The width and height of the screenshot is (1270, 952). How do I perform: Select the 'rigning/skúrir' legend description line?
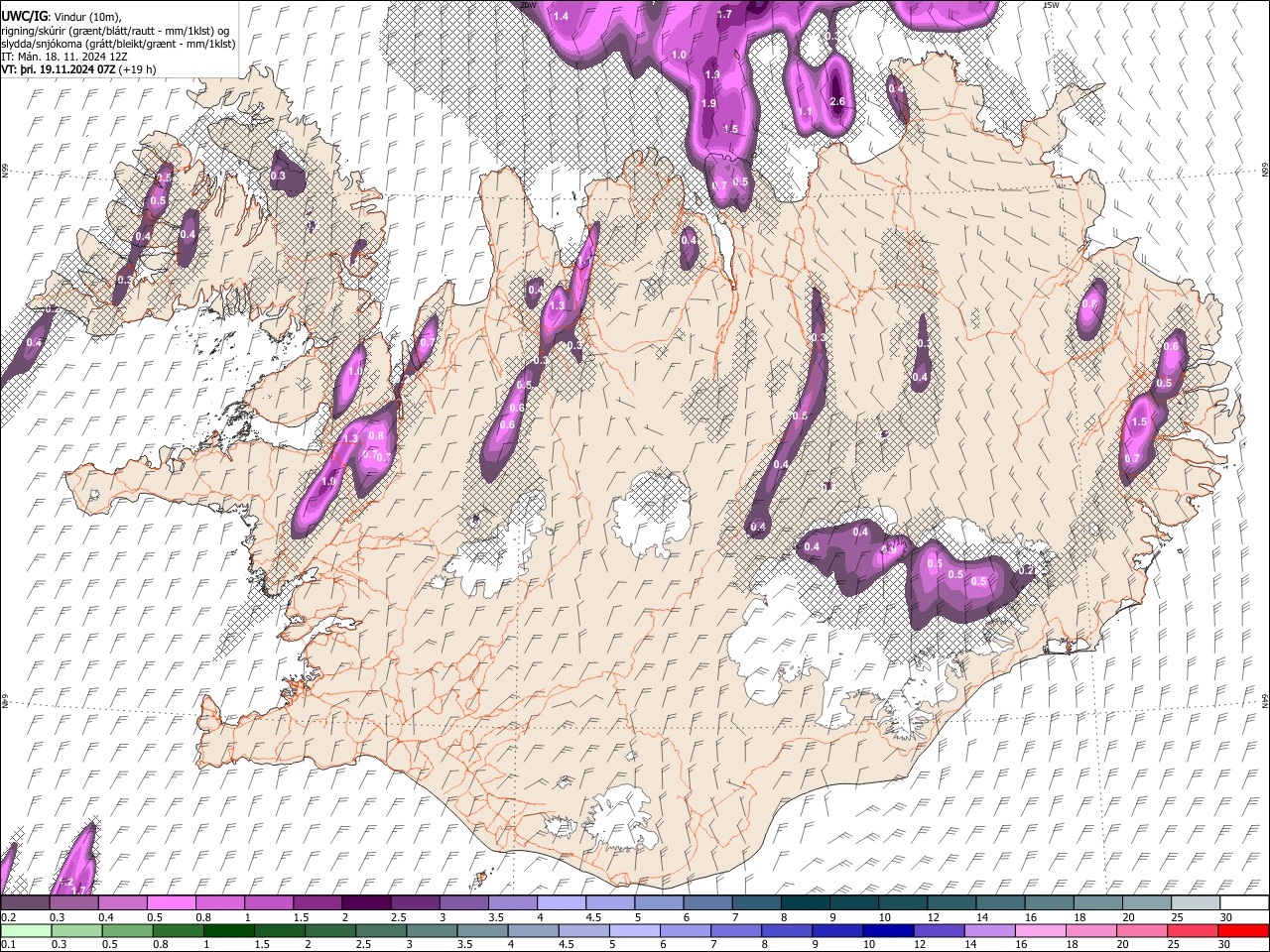[x=116, y=31]
